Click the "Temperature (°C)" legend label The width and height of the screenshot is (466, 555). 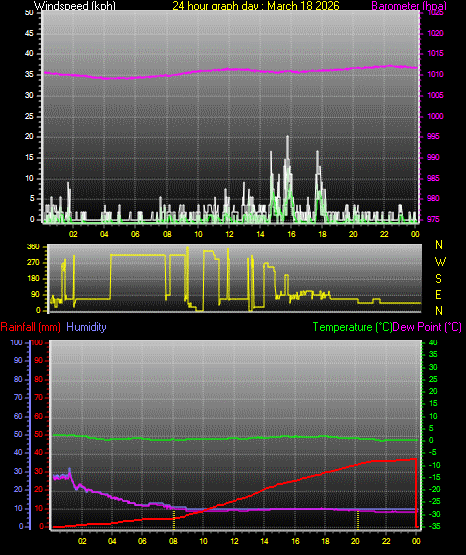coord(352,327)
